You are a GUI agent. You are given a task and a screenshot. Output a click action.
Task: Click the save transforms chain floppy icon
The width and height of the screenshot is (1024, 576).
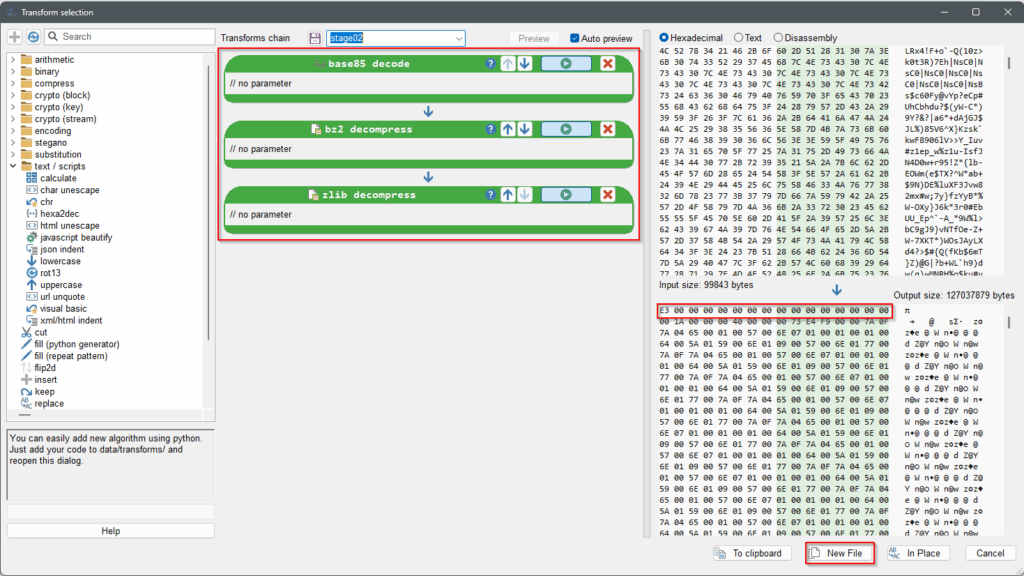click(315, 38)
